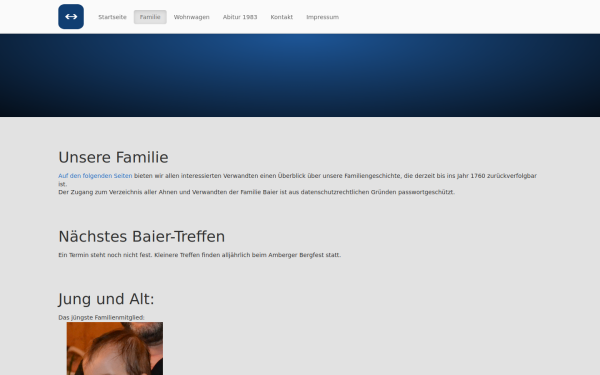Navigate to the Kontakt page

tap(282, 17)
